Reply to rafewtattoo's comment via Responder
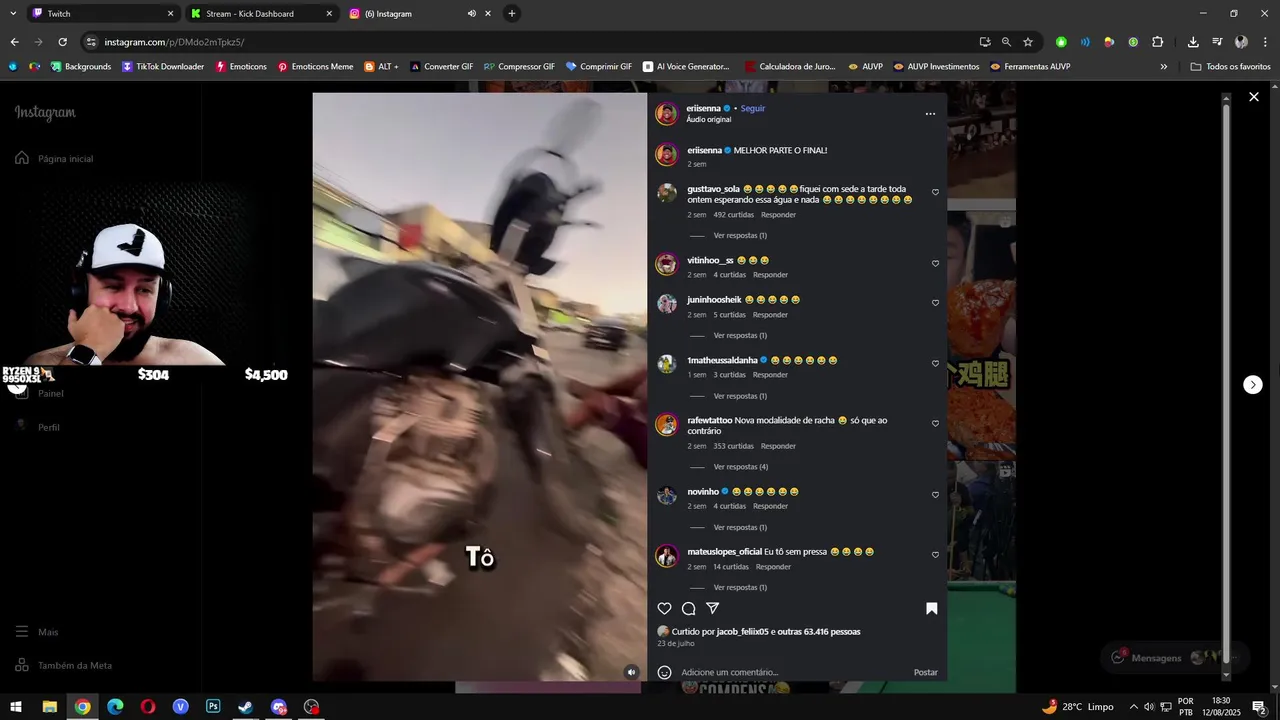Image resolution: width=1280 pixels, height=720 pixels. (778, 446)
